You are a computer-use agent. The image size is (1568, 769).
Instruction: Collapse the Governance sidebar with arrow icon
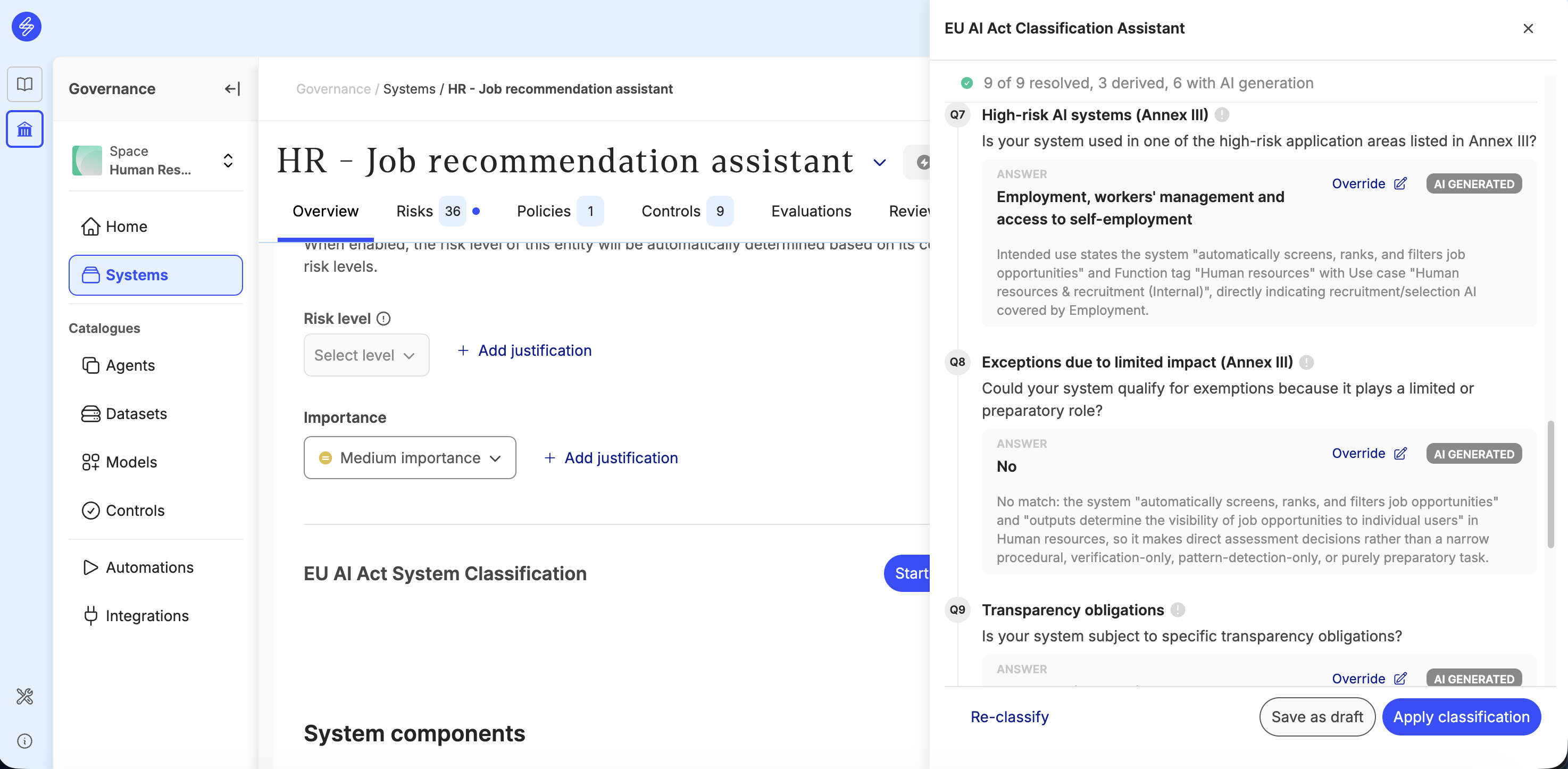(232, 89)
